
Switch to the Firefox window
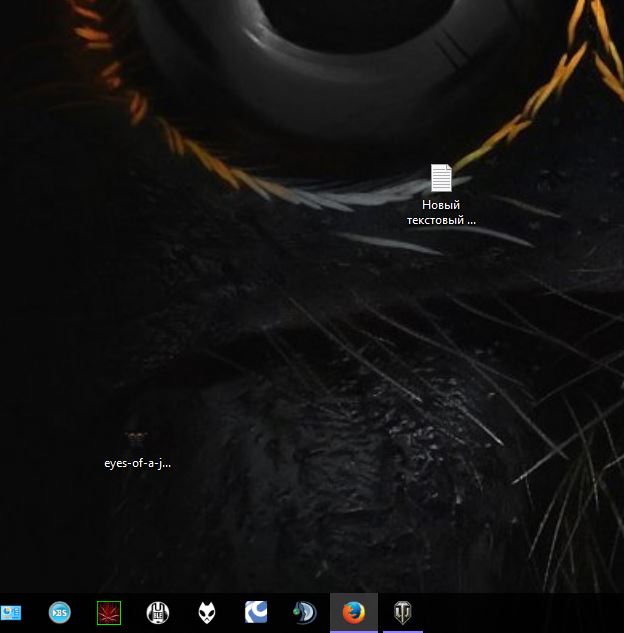coord(353,612)
